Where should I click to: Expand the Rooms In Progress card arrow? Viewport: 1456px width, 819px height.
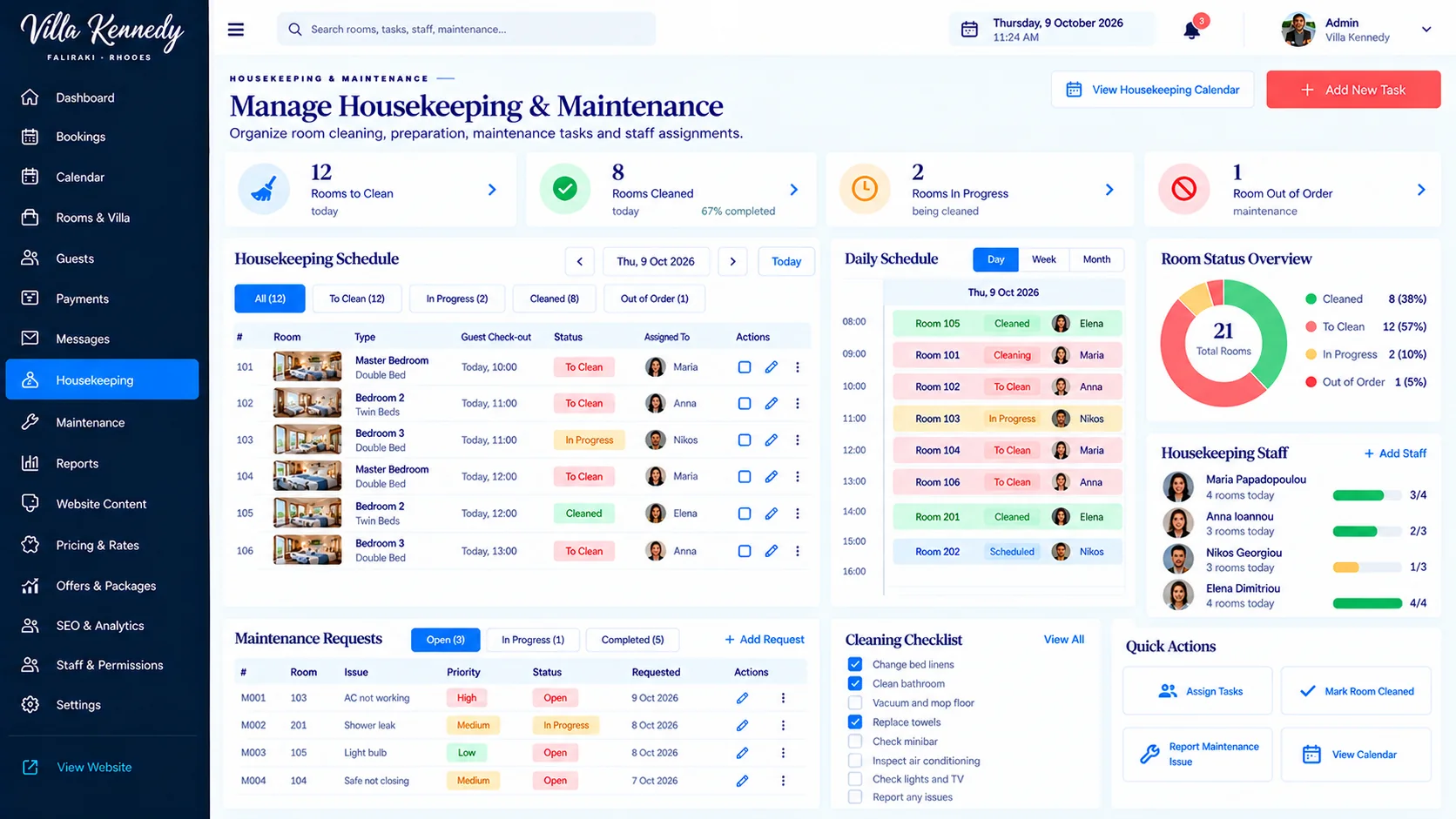1109,190
